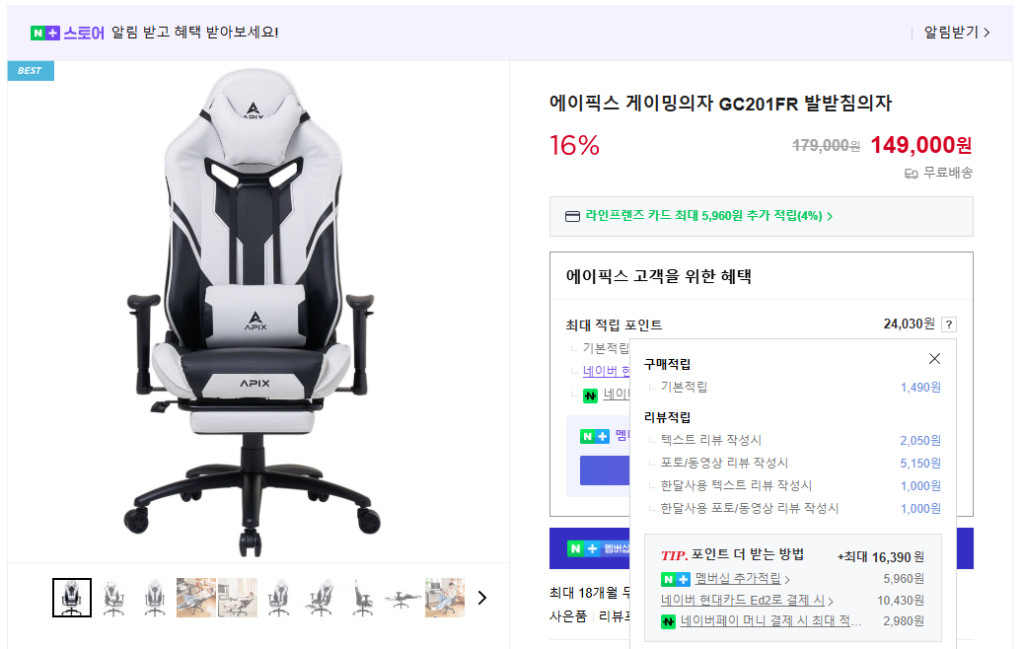
Task: Close the point details popup
Action: pos(935,358)
